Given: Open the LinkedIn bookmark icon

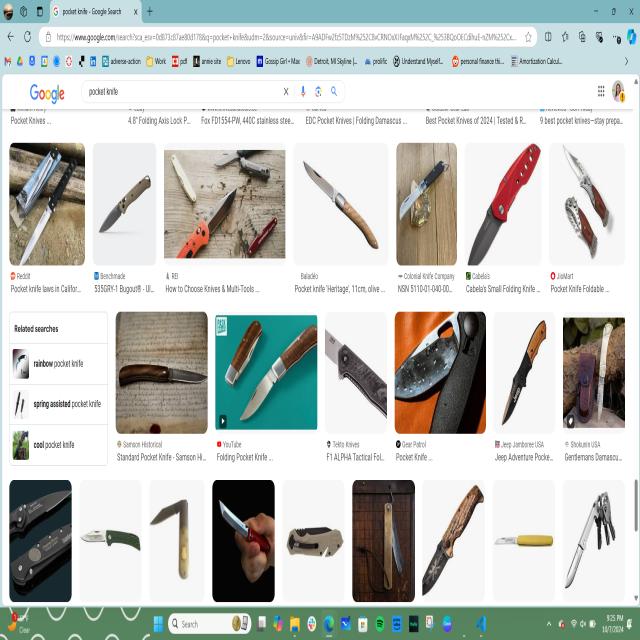Looking at the screenshot, I should tap(93, 61).
